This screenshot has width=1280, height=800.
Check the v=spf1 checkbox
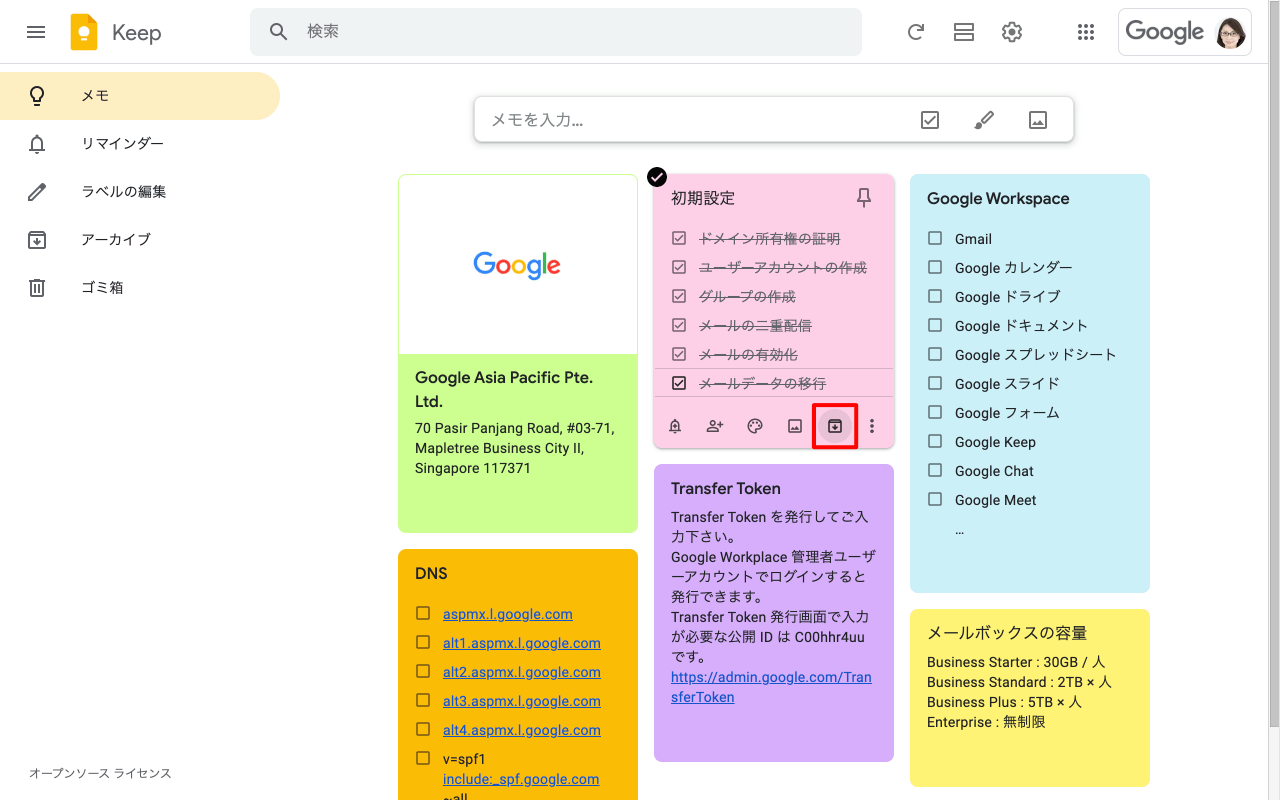(x=423, y=758)
